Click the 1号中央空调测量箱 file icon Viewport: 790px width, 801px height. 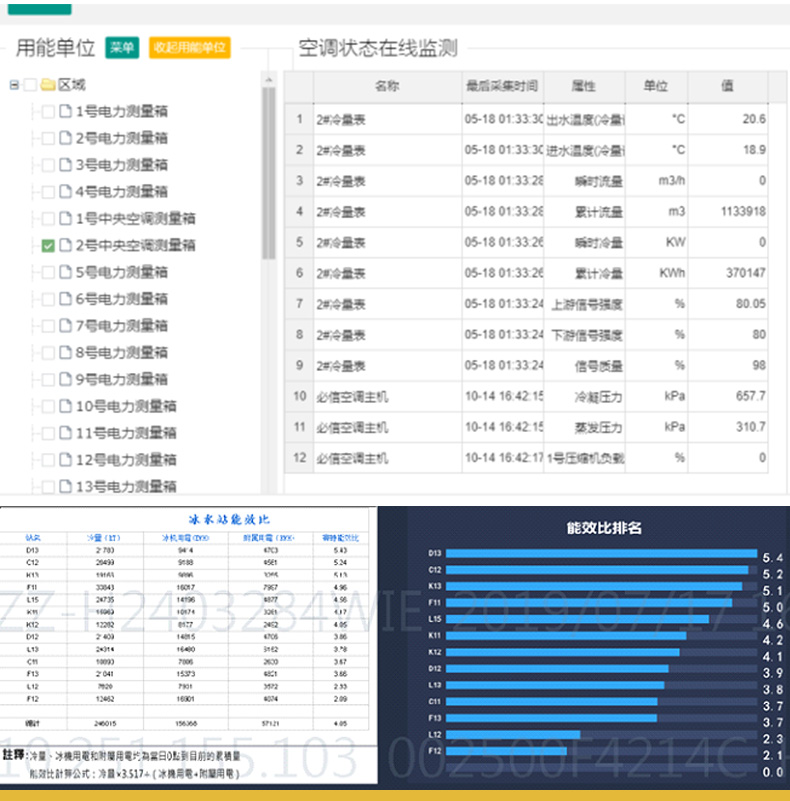[x=65, y=218]
